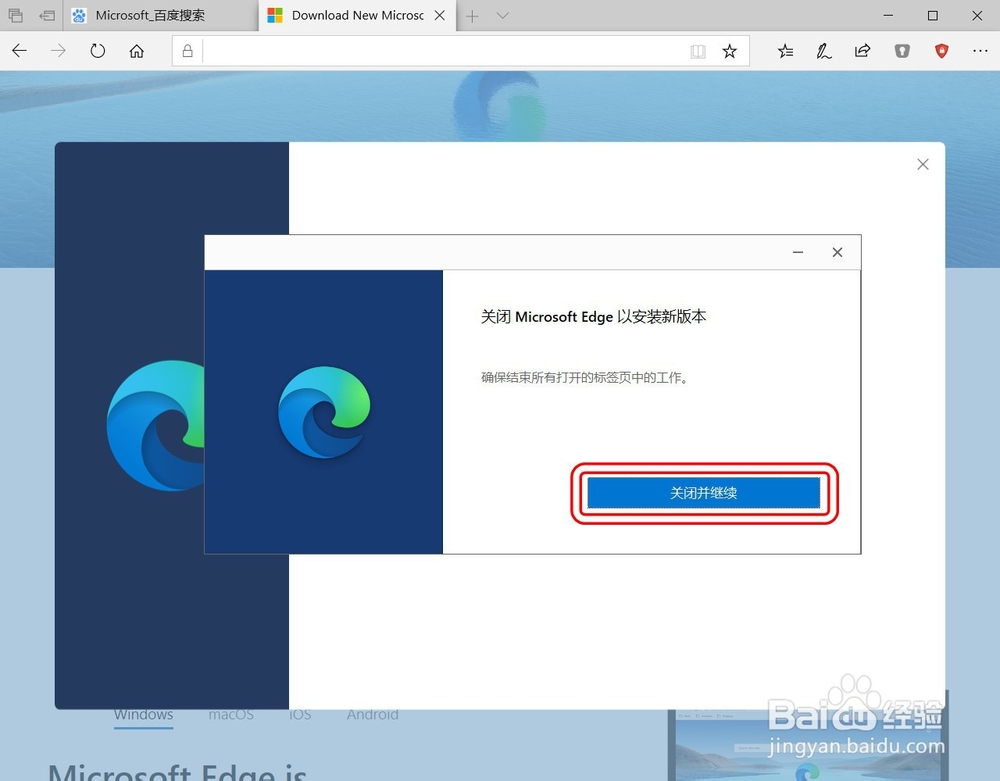Maximize the browser window
Viewport: 1000px width, 781px height.
point(932,15)
